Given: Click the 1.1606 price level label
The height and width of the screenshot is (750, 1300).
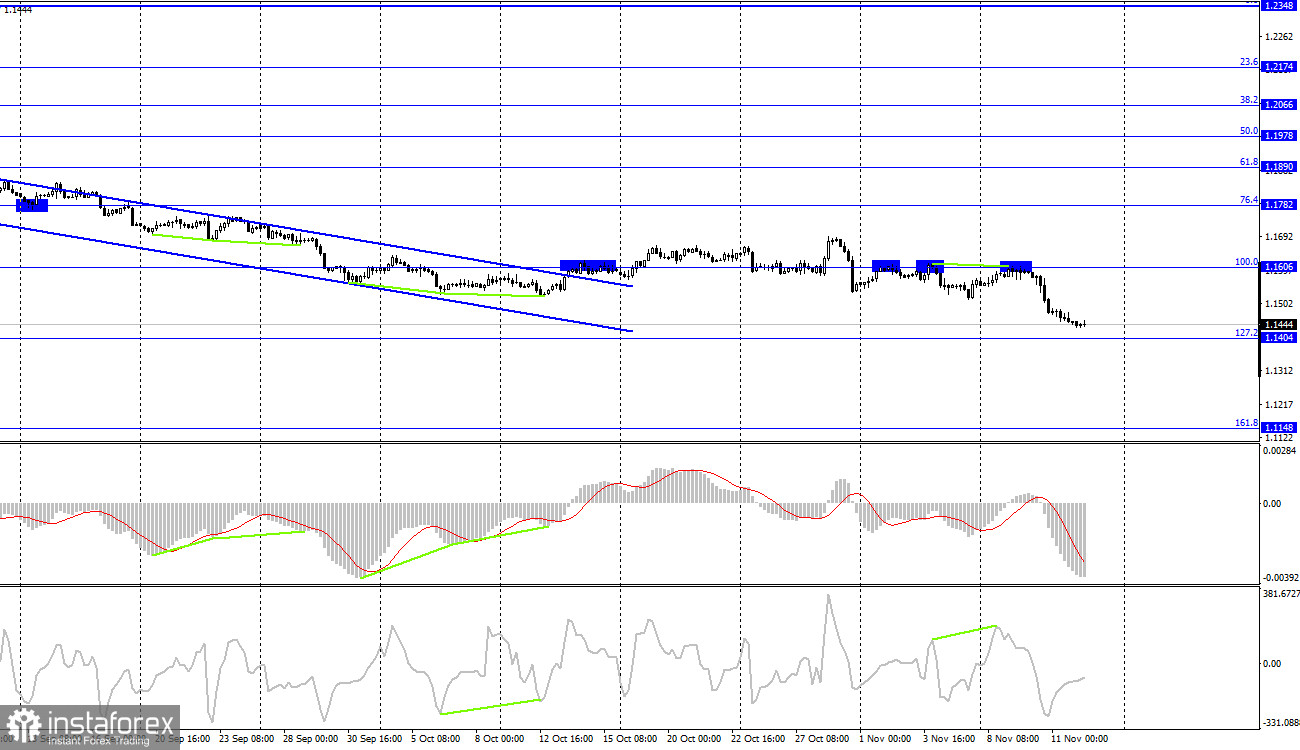Looking at the screenshot, I should (1279, 267).
